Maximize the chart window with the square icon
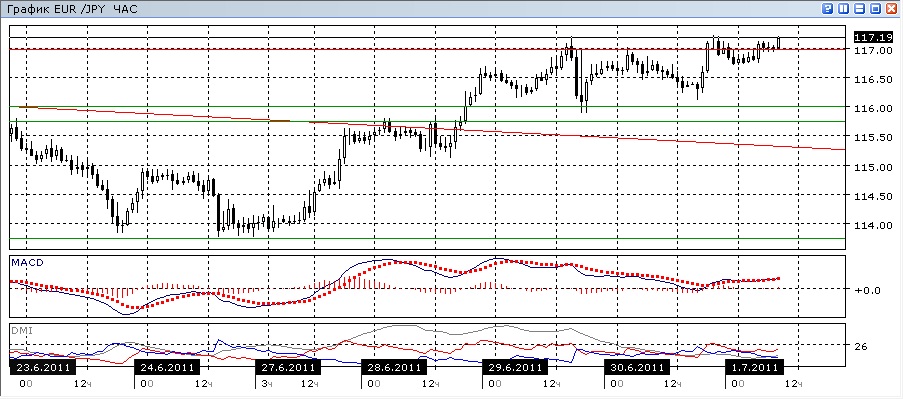 (875, 9)
